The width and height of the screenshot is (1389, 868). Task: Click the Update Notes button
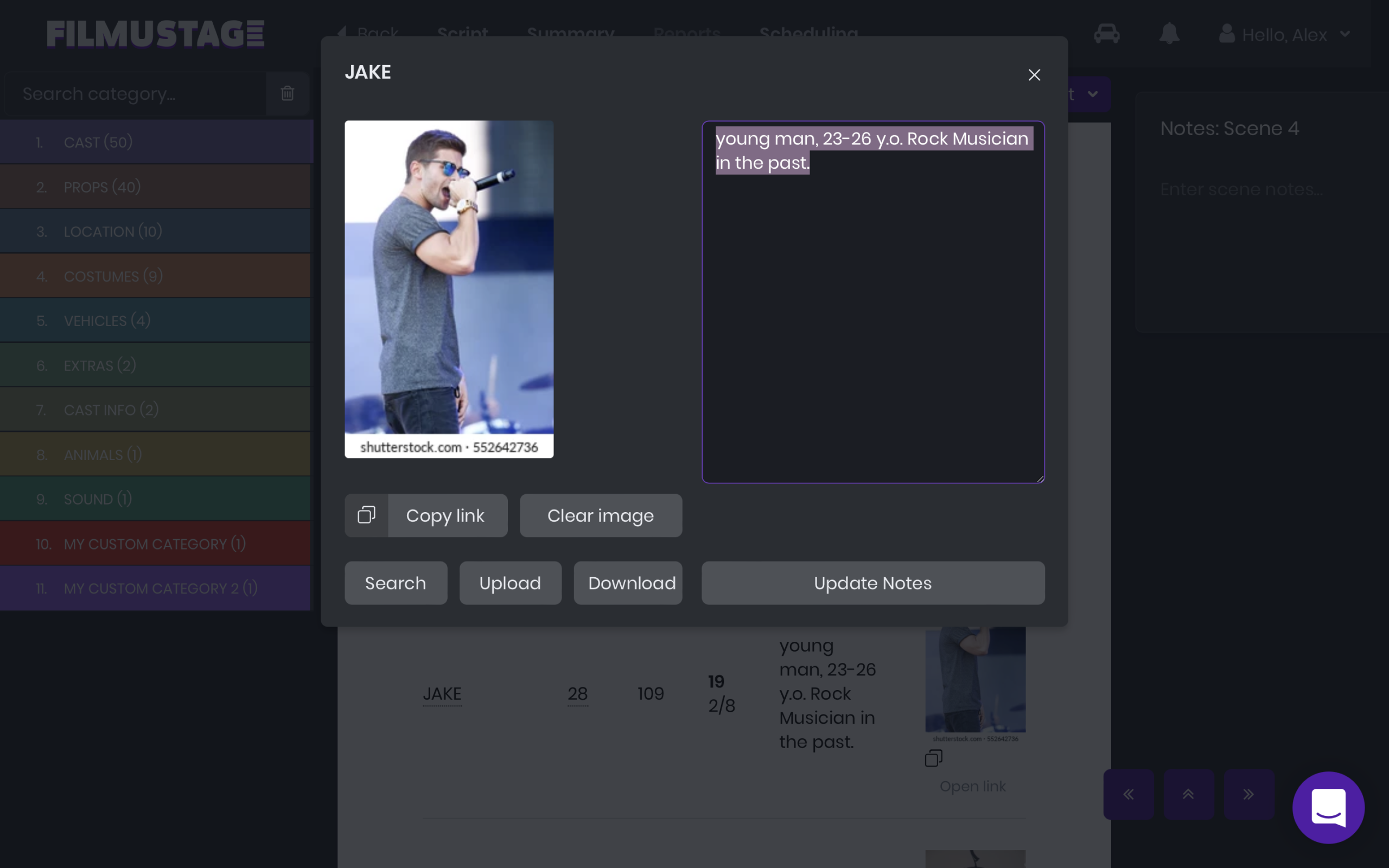point(872,583)
